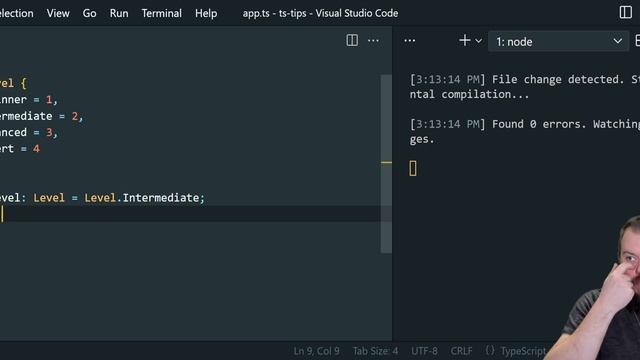Click the value 2 in enum

[75, 116]
